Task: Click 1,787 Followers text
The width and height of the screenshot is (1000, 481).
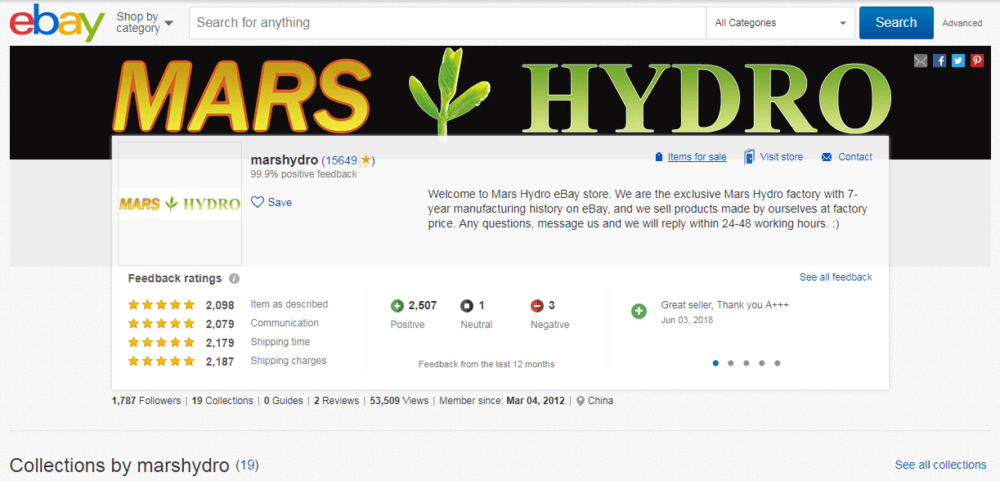Action: click(146, 401)
